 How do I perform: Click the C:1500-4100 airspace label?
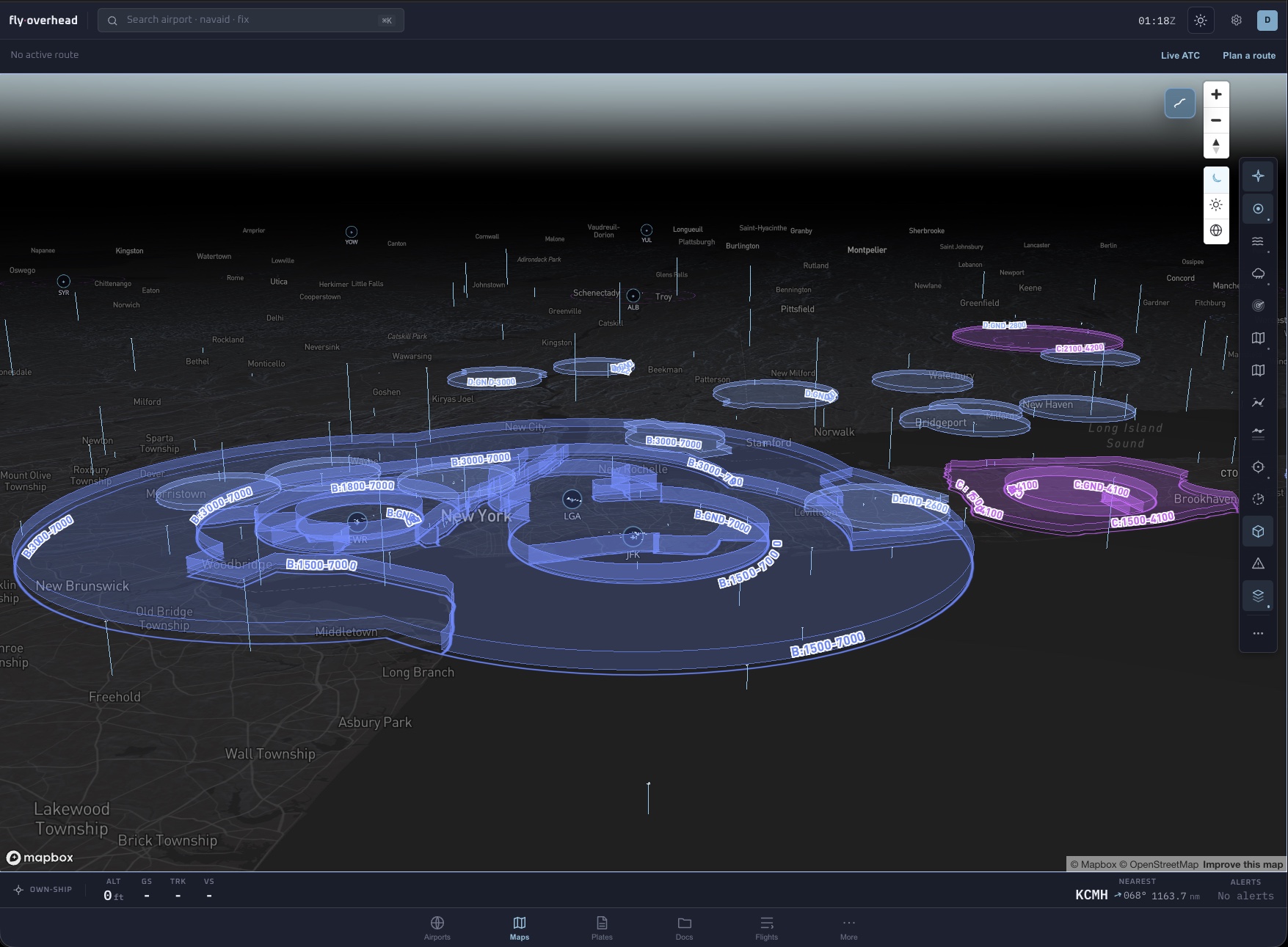tap(1143, 520)
